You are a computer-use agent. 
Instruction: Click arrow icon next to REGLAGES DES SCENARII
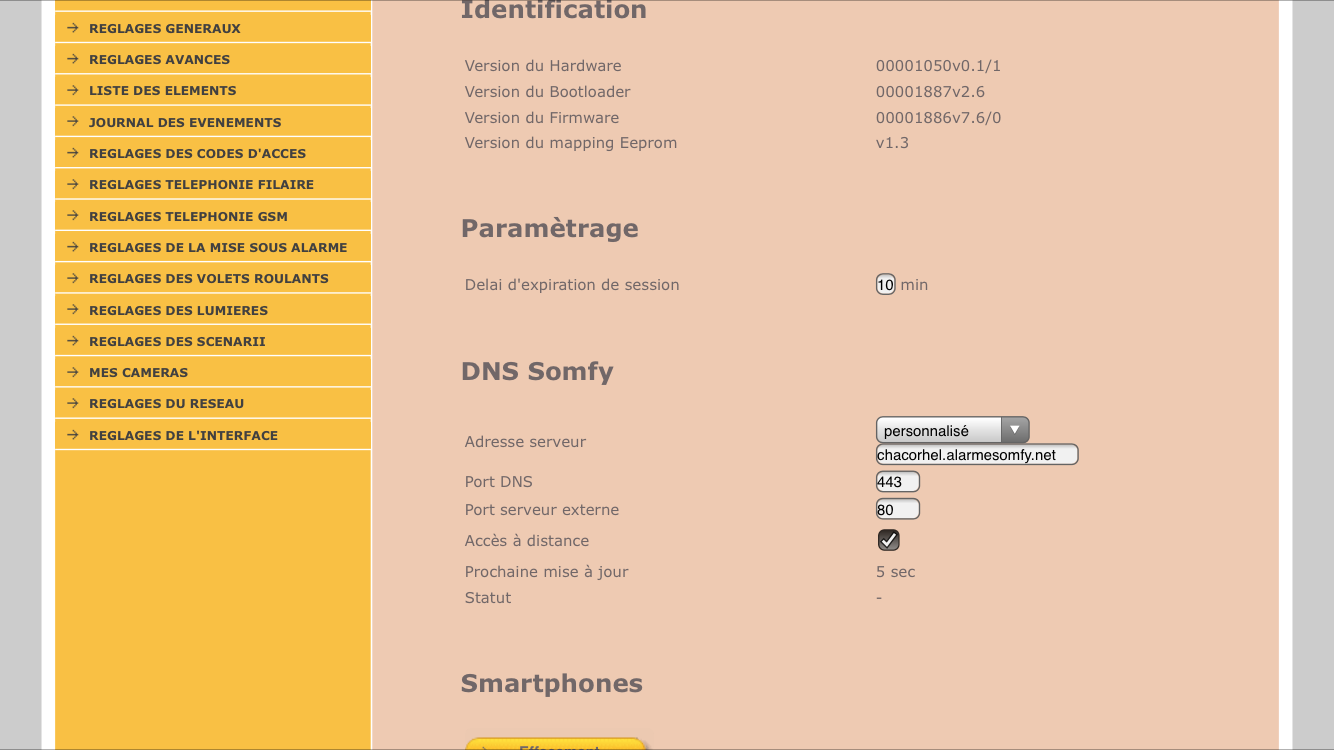[73, 341]
